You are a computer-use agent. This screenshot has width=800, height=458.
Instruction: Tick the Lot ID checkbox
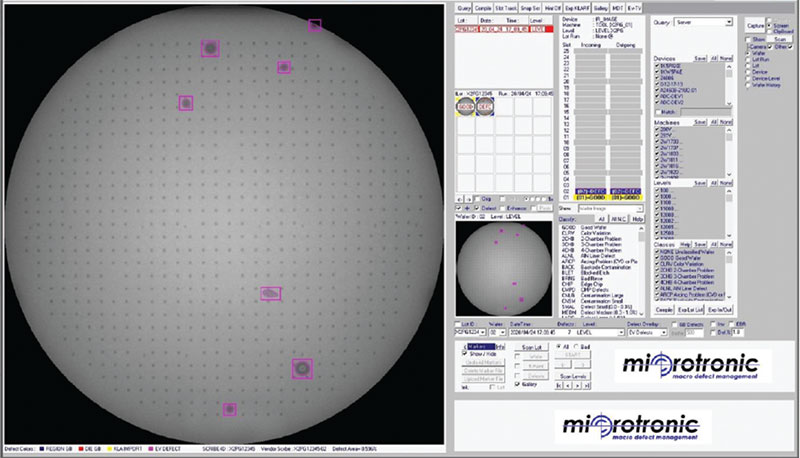pos(458,324)
